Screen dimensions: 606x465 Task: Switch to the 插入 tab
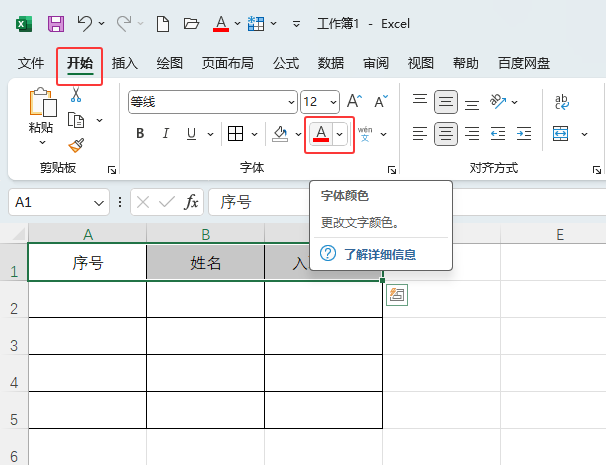click(x=125, y=63)
